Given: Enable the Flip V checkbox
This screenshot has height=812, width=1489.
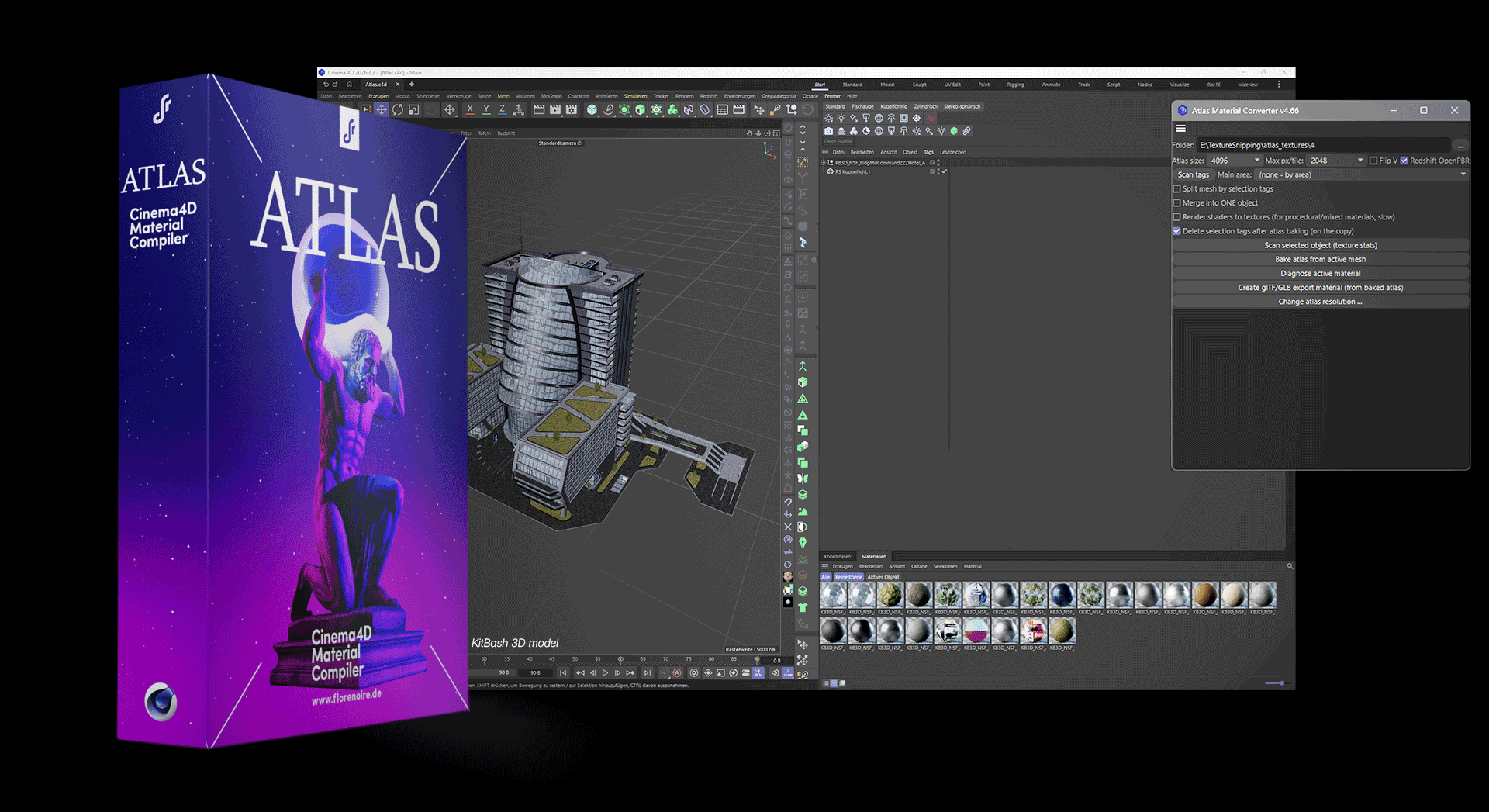Looking at the screenshot, I should coord(1373,161).
